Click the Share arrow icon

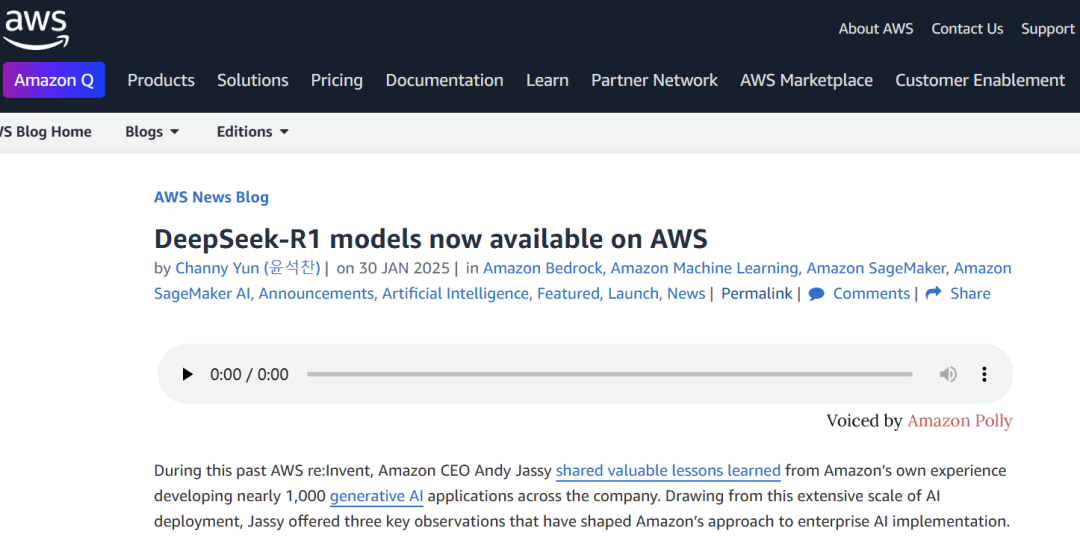coord(933,293)
